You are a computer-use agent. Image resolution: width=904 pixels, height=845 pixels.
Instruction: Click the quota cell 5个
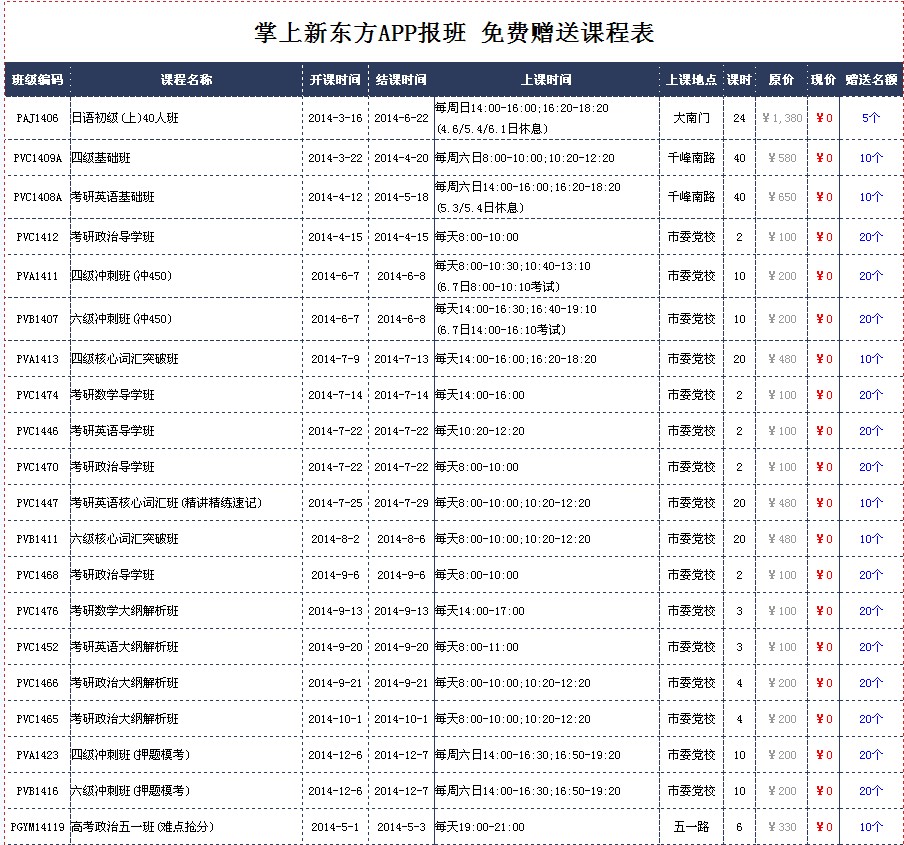pyautogui.click(x=871, y=118)
